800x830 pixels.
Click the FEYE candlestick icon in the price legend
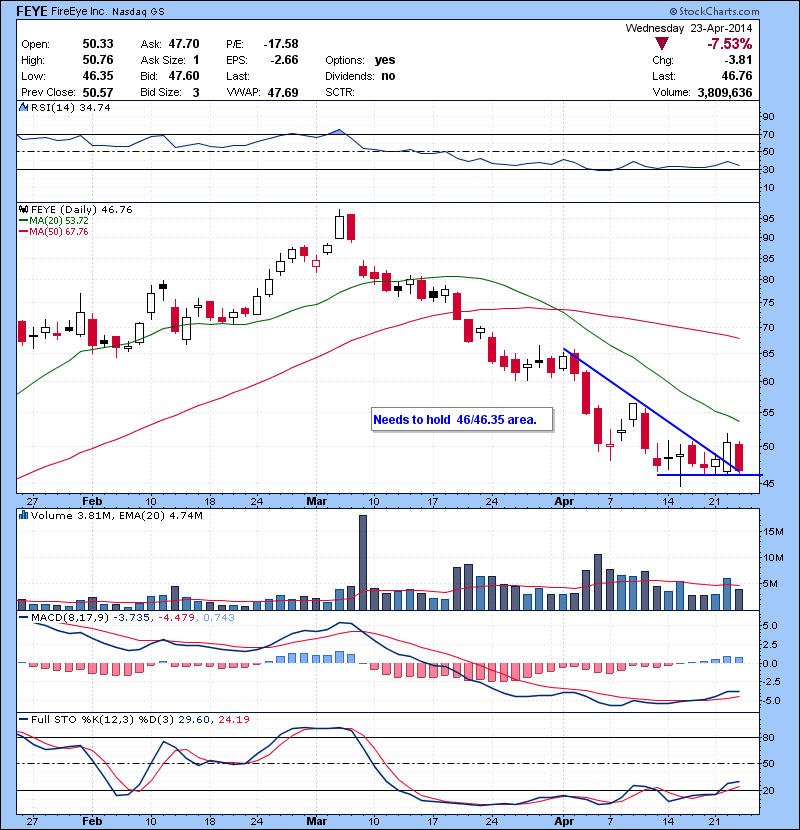[x=23, y=210]
